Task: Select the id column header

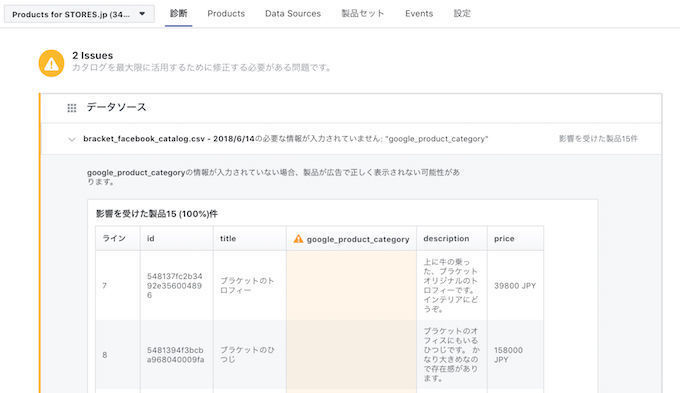Action: 177,239
